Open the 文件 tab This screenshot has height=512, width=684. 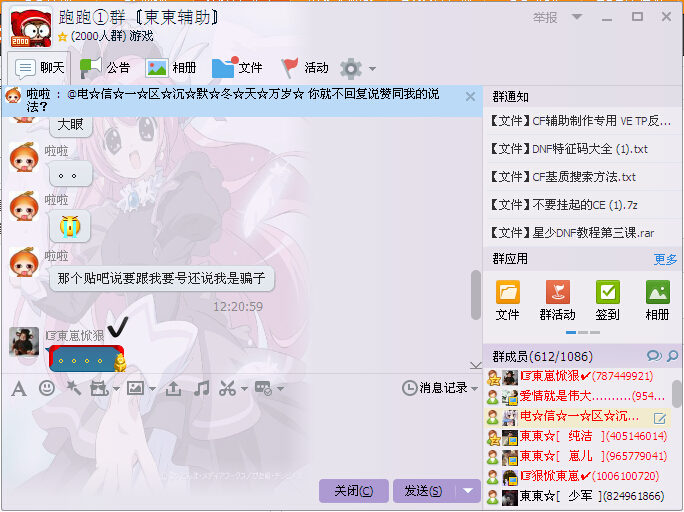(x=237, y=68)
